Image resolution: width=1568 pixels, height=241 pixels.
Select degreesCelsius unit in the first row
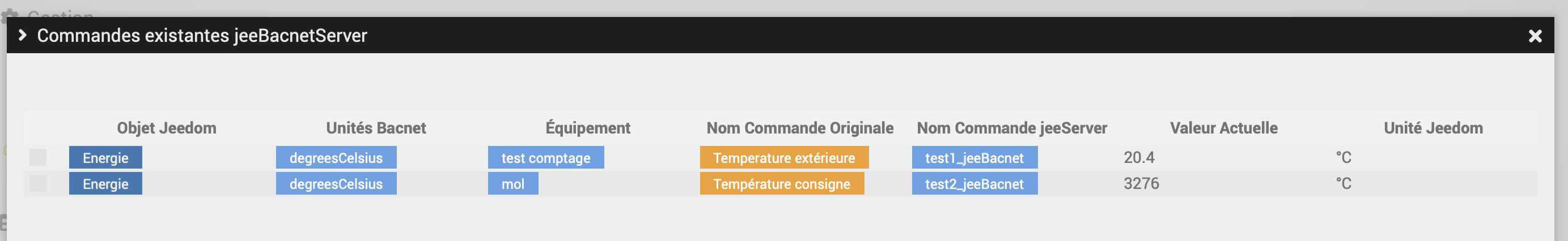(x=336, y=158)
